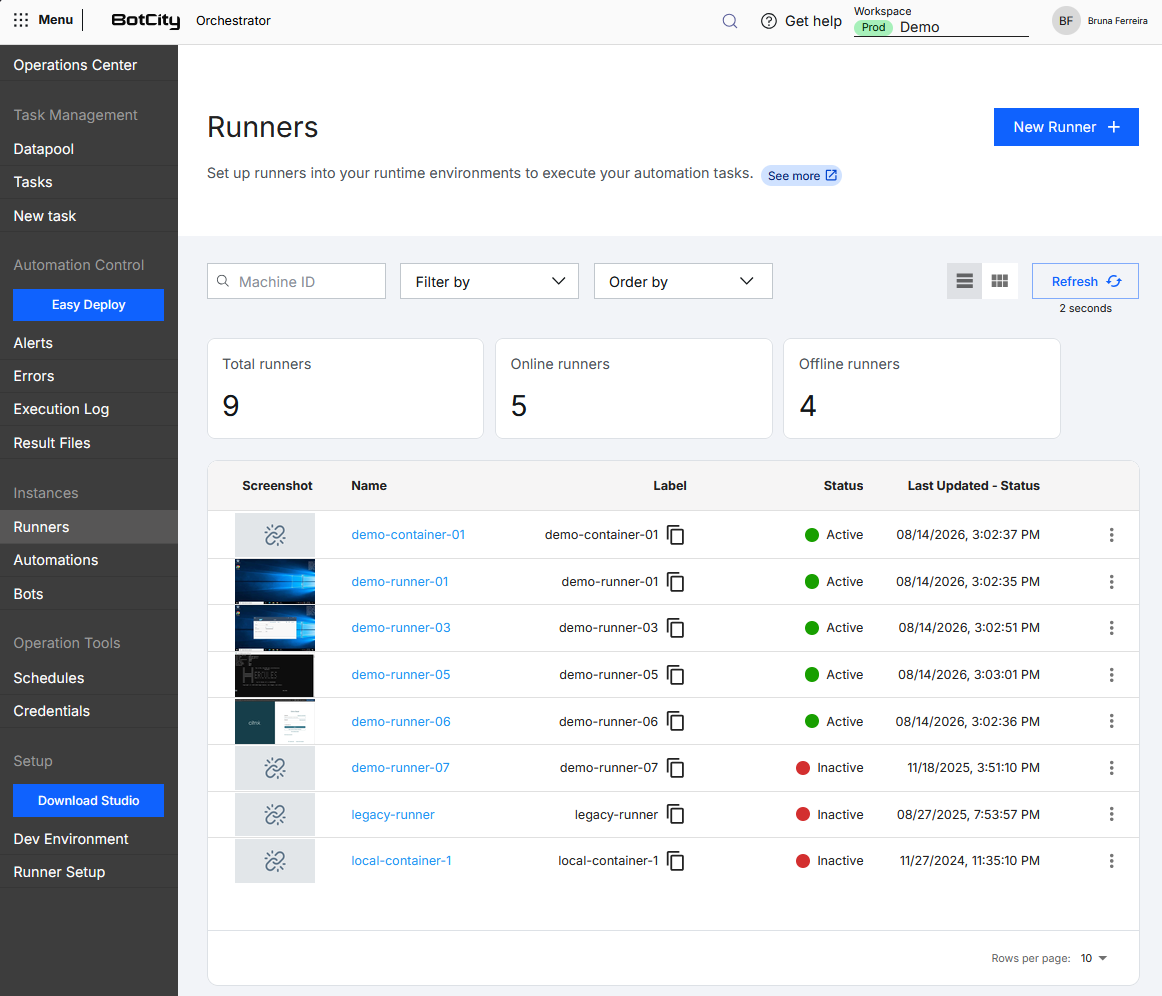
Task: Change Rows per page dropdown value
Action: click(1093, 958)
